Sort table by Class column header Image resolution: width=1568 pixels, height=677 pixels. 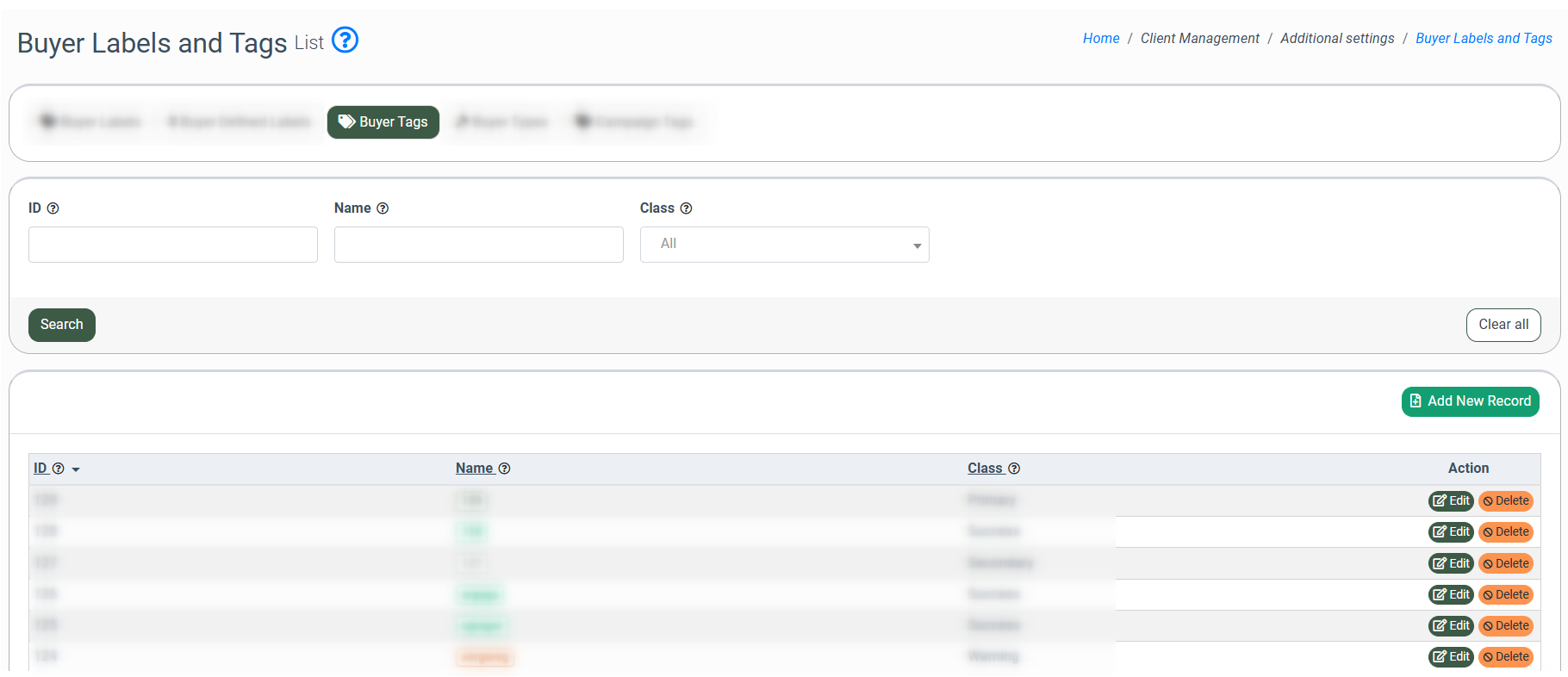[984, 469]
